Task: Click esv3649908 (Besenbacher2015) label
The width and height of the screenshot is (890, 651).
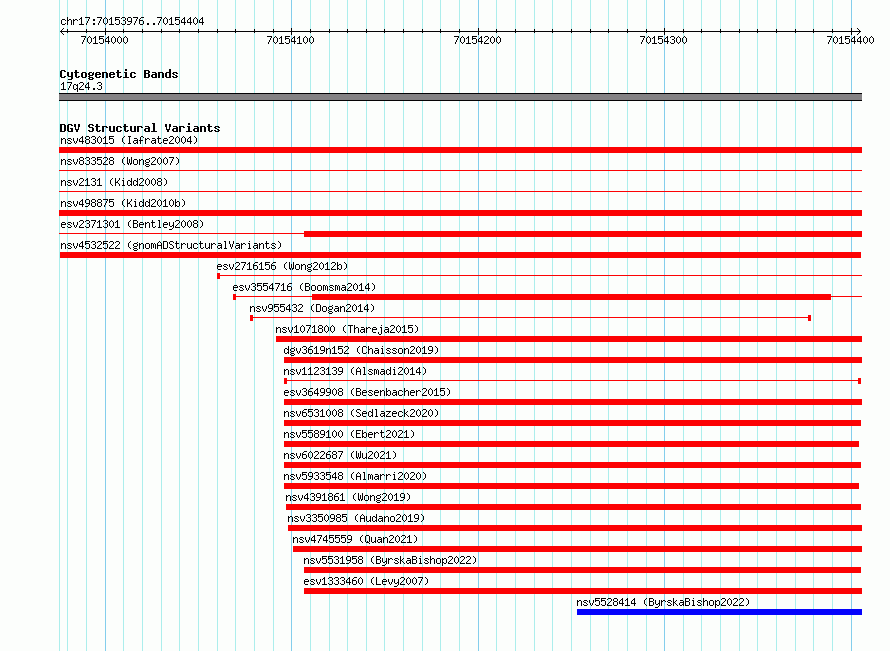Action: pos(367,392)
